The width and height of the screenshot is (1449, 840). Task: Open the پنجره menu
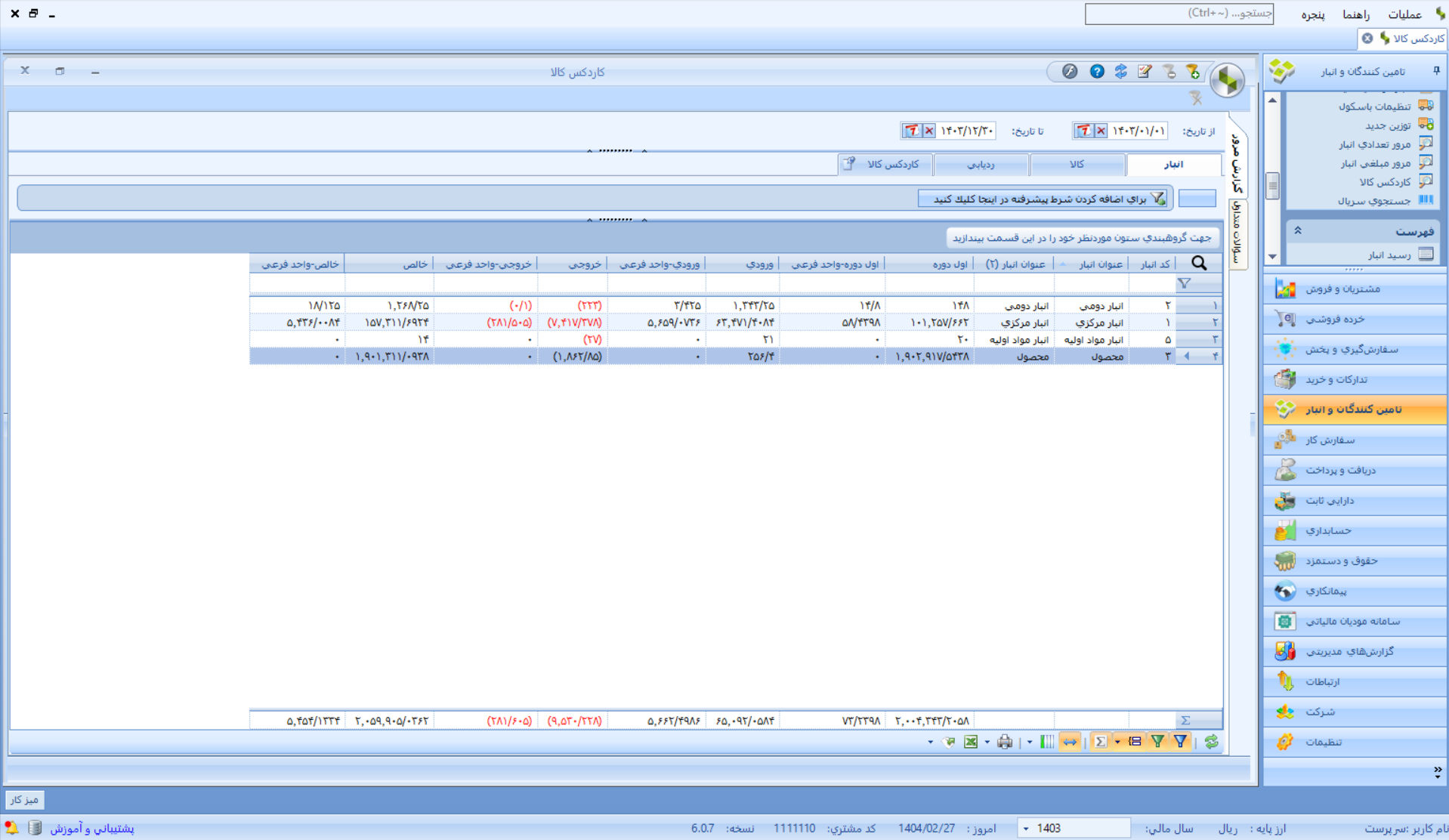tap(1313, 14)
